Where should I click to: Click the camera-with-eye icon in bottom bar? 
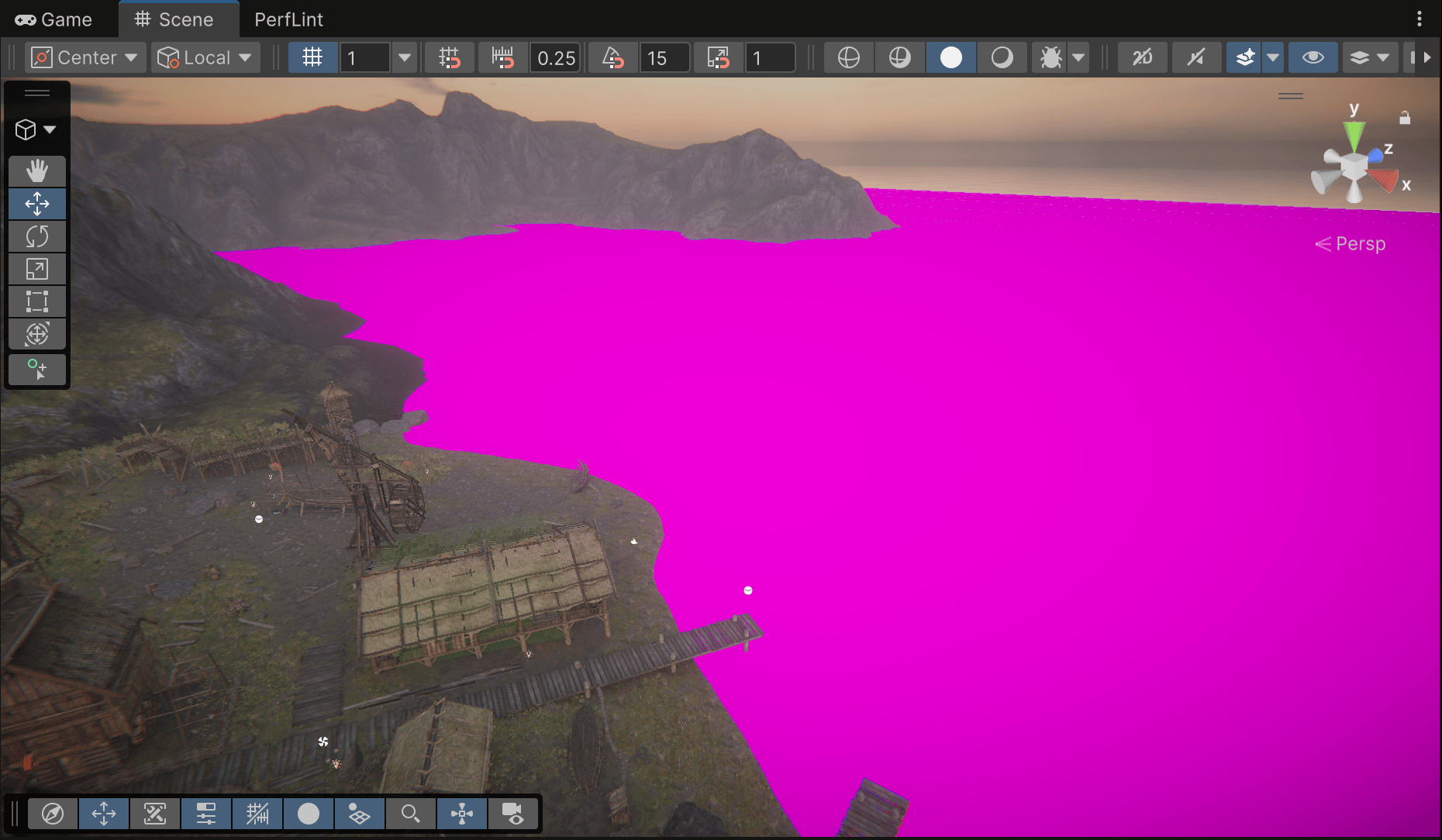coord(513,814)
